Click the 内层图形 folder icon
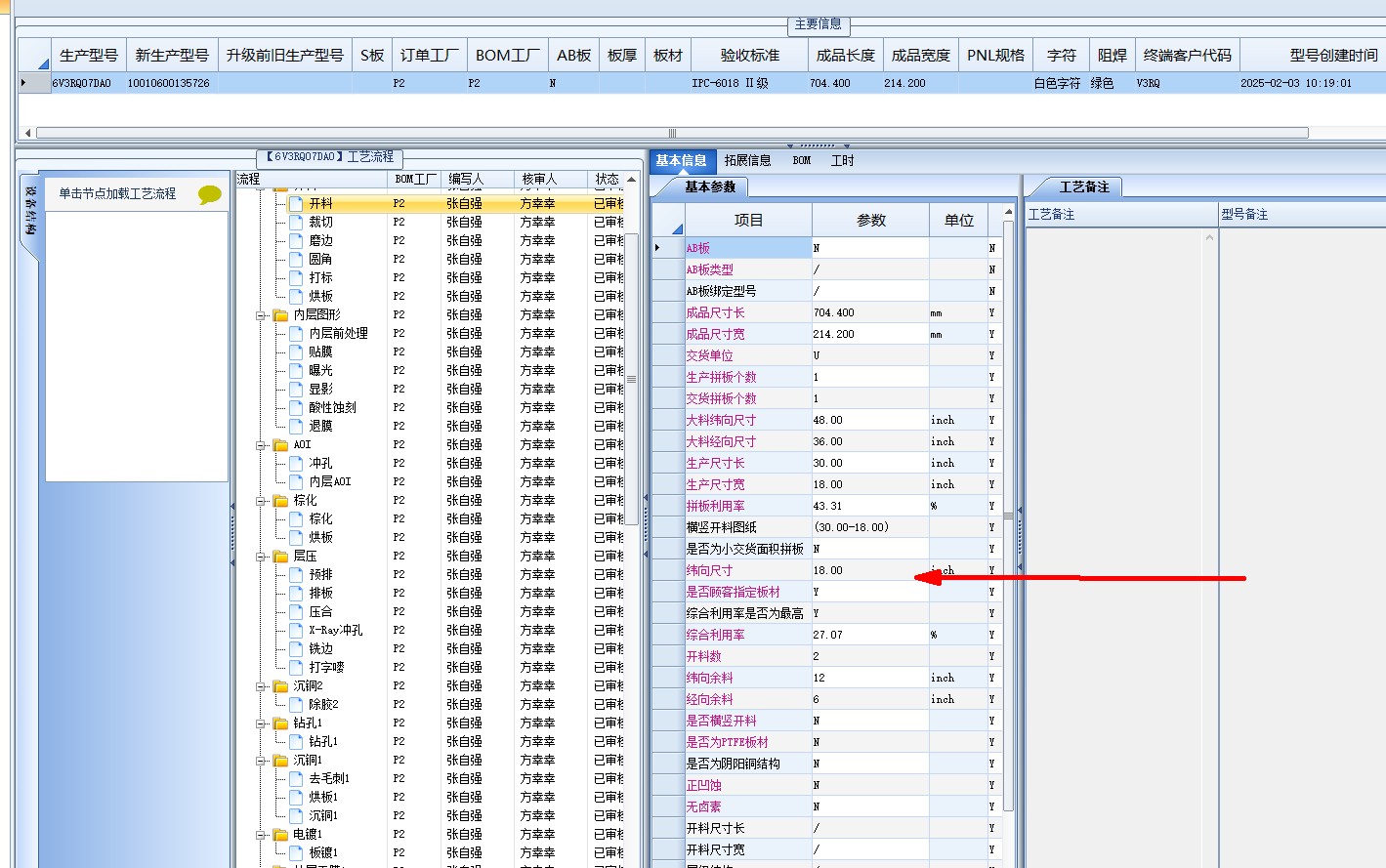 [281, 314]
